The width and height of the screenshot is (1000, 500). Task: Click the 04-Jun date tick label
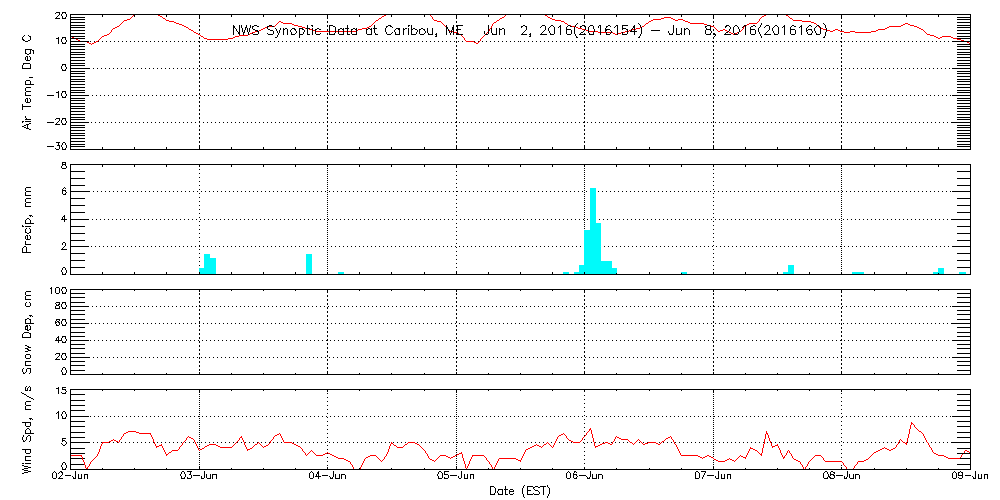click(x=328, y=478)
